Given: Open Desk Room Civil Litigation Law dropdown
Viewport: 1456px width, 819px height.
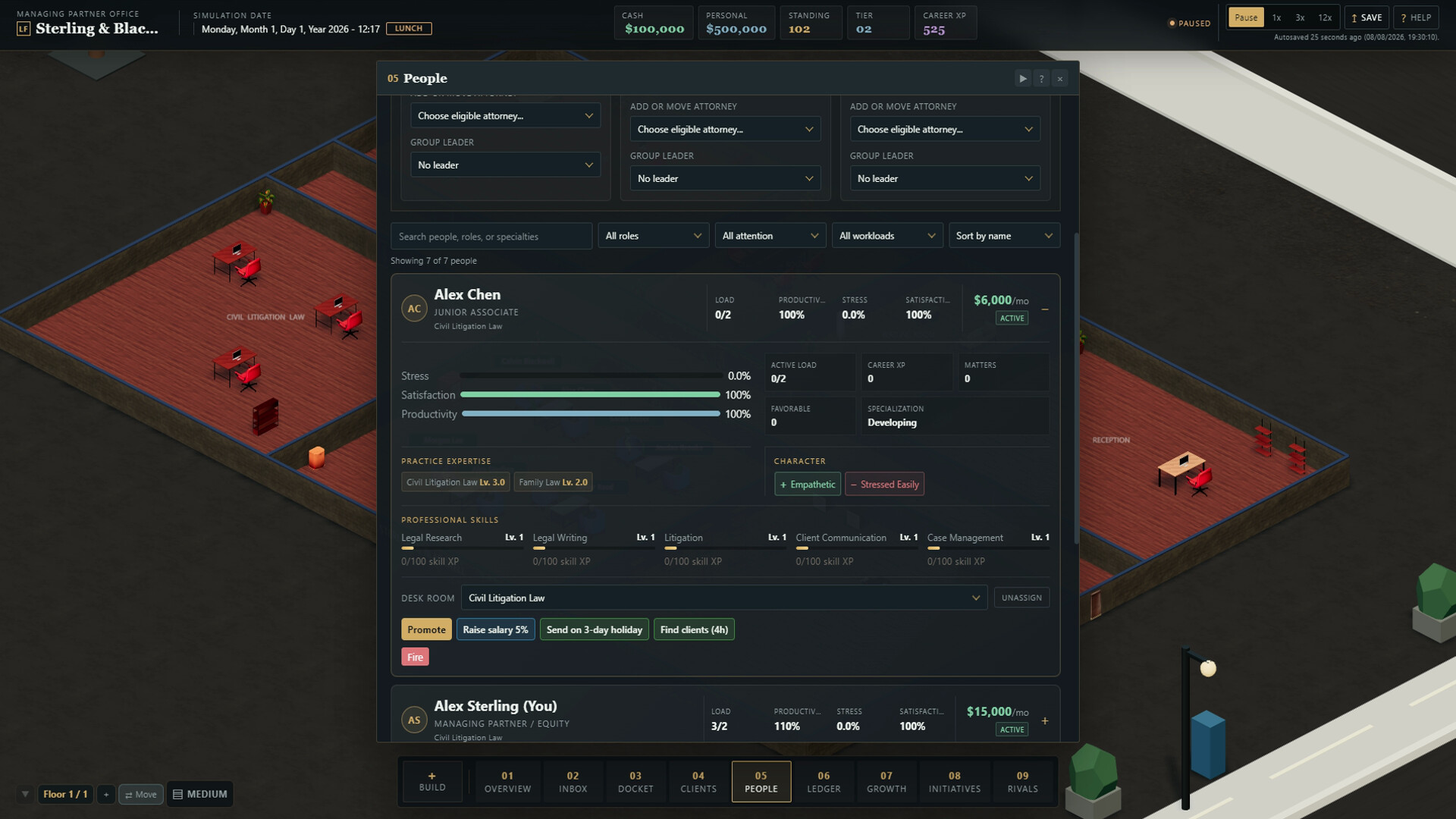Looking at the screenshot, I should [x=724, y=598].
